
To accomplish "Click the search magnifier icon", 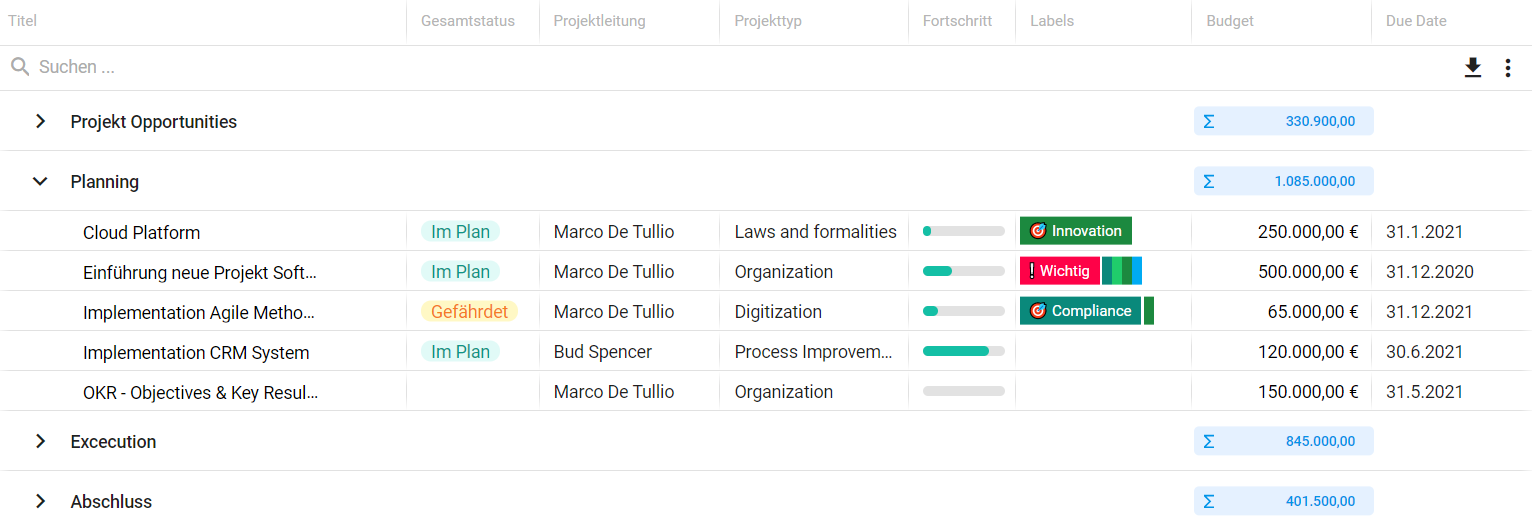I will [19, 67].
